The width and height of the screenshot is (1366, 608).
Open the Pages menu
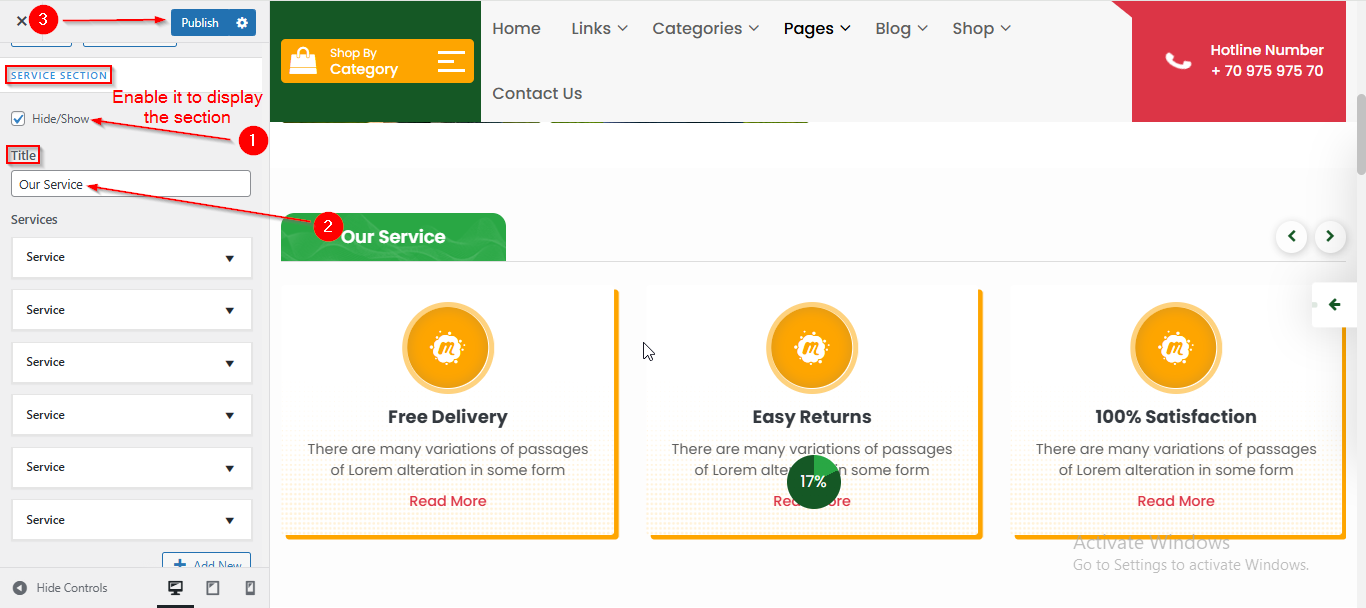coord(816,29)
